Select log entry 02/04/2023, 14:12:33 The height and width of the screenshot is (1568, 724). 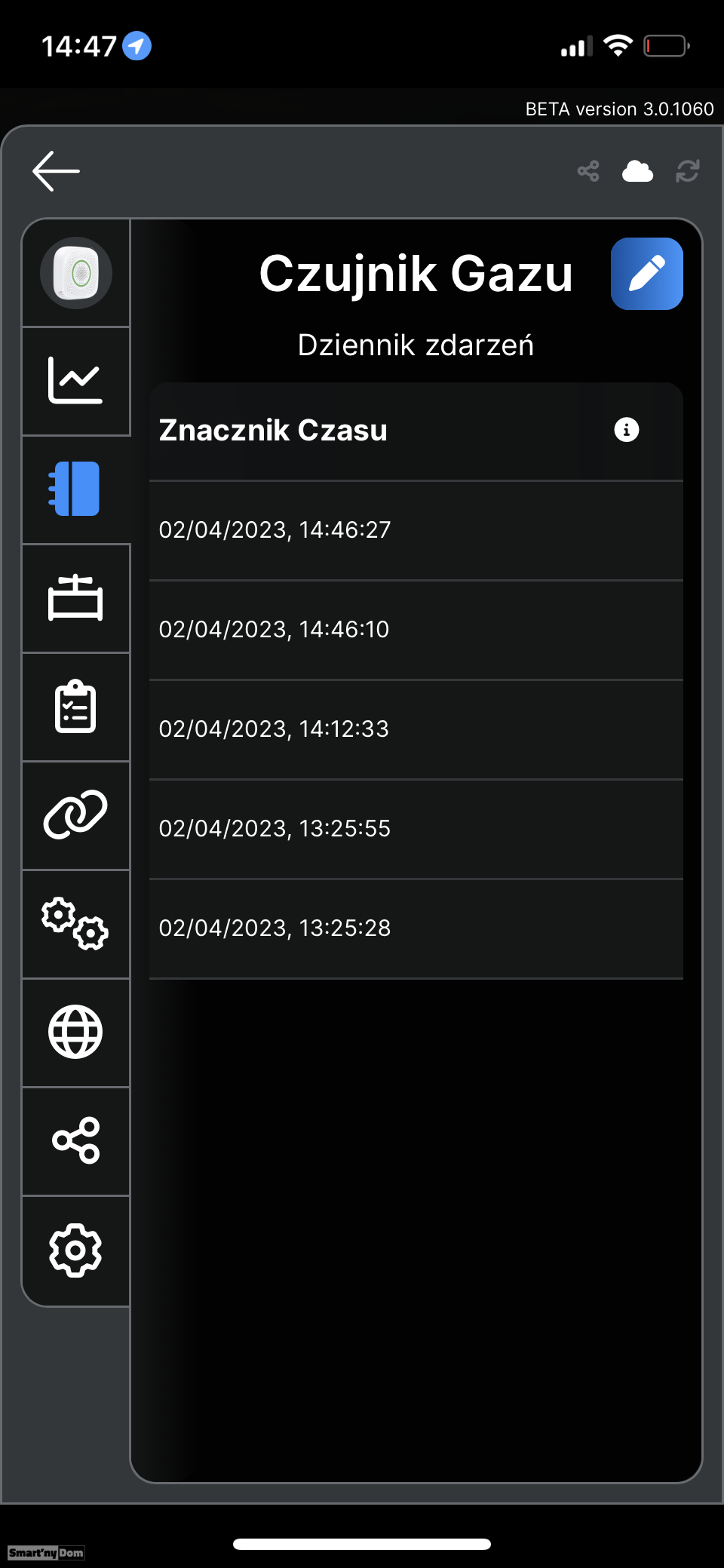coord(416,729)
